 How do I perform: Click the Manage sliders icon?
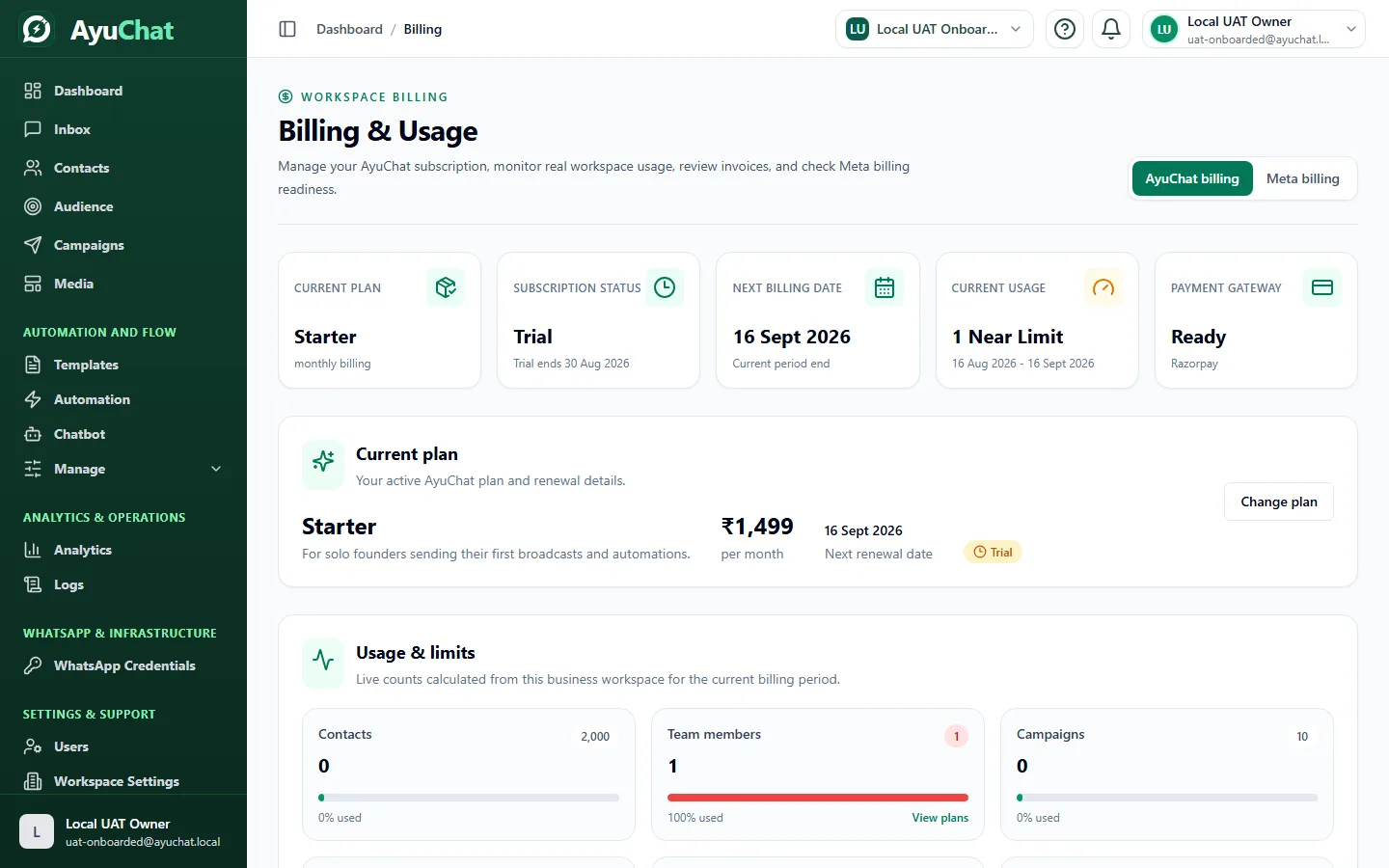coord(33,469)
